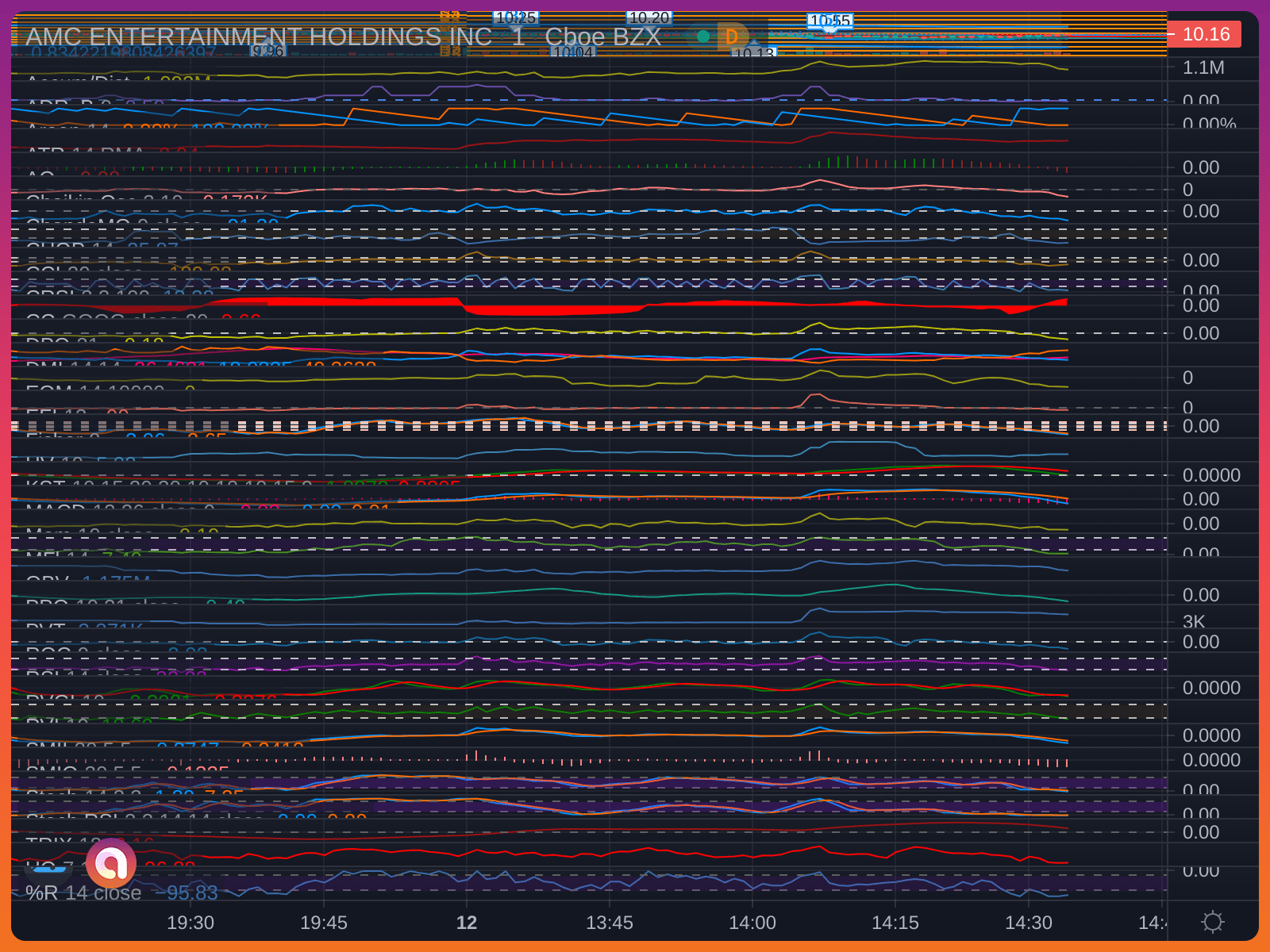Select the -95.83 value of %R
The width and height of the screenshot is (1270, 952).
click(187, 893)
